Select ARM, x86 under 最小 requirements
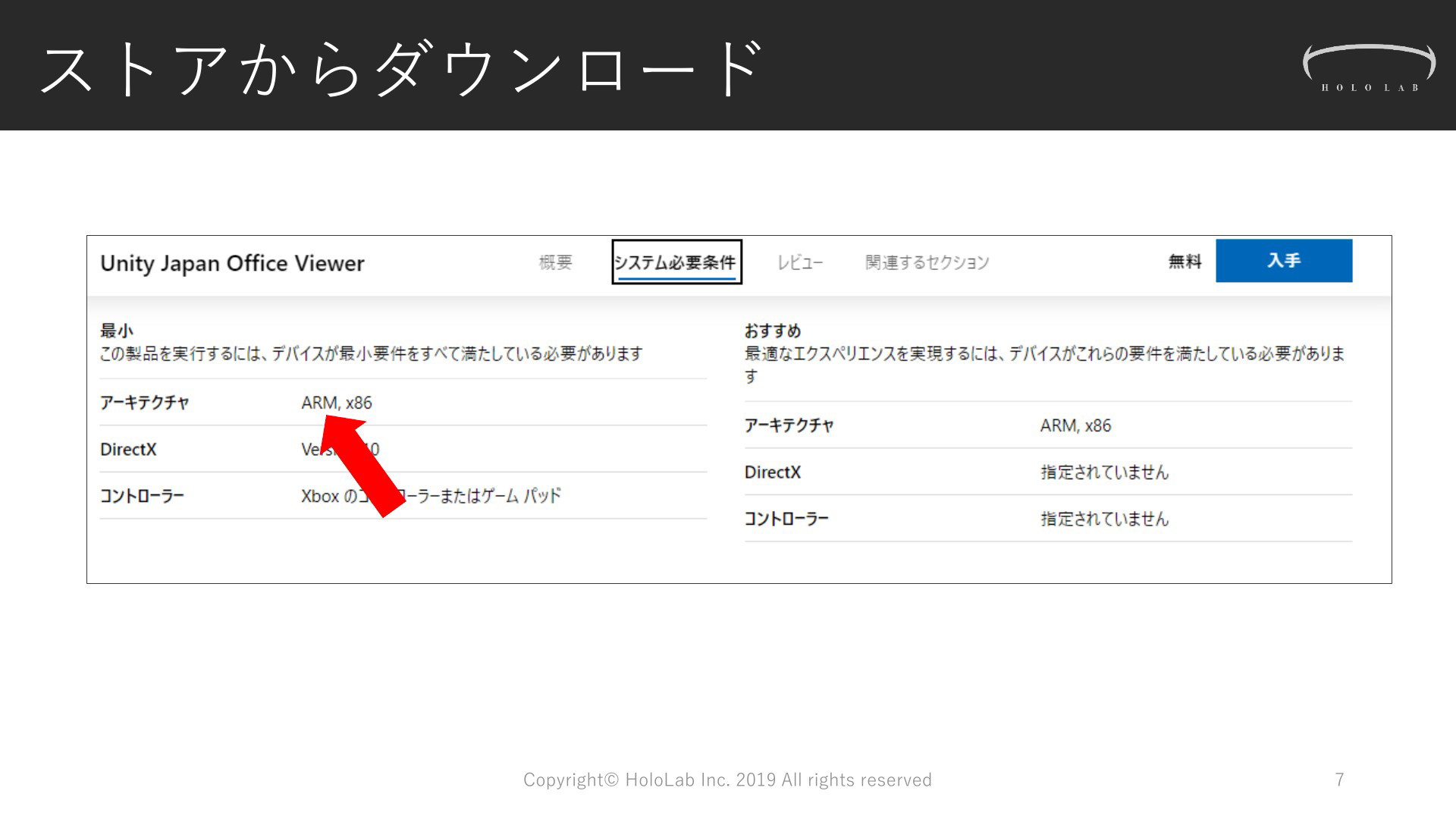This screenshot has width=1456, height=819. (x=337, y=403)
